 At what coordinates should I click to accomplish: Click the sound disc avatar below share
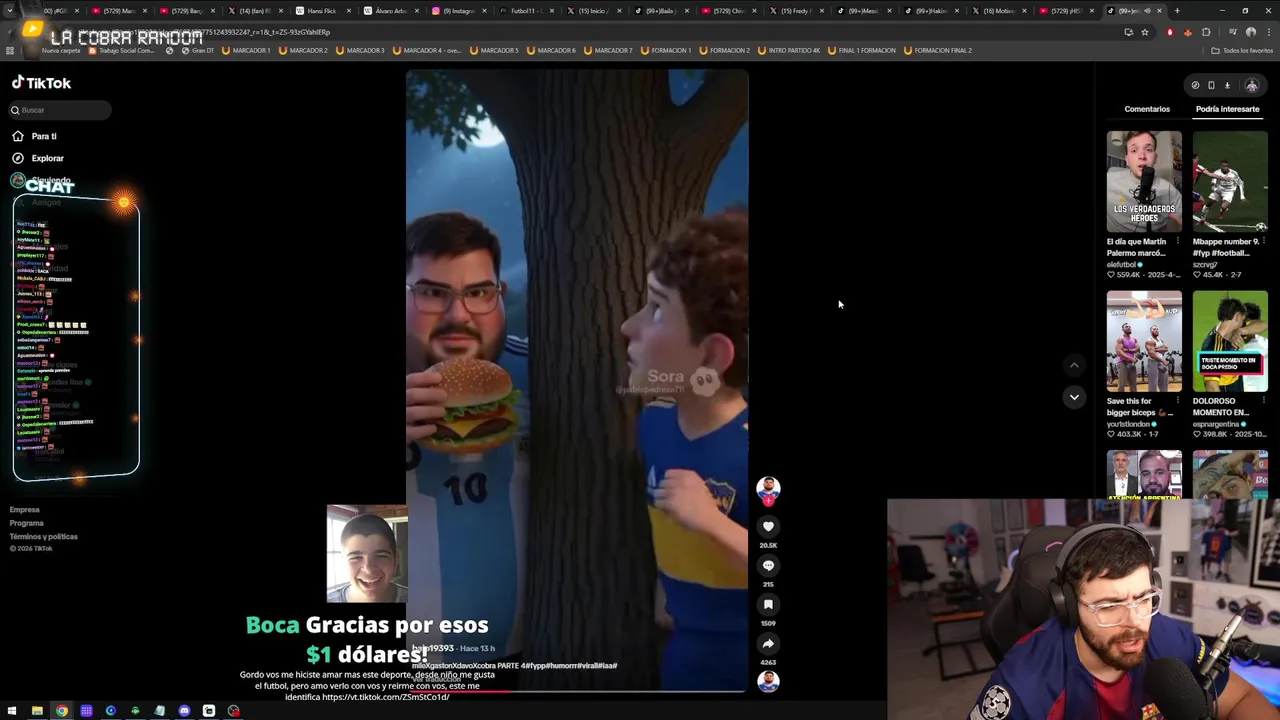click(x=768, y=681)
